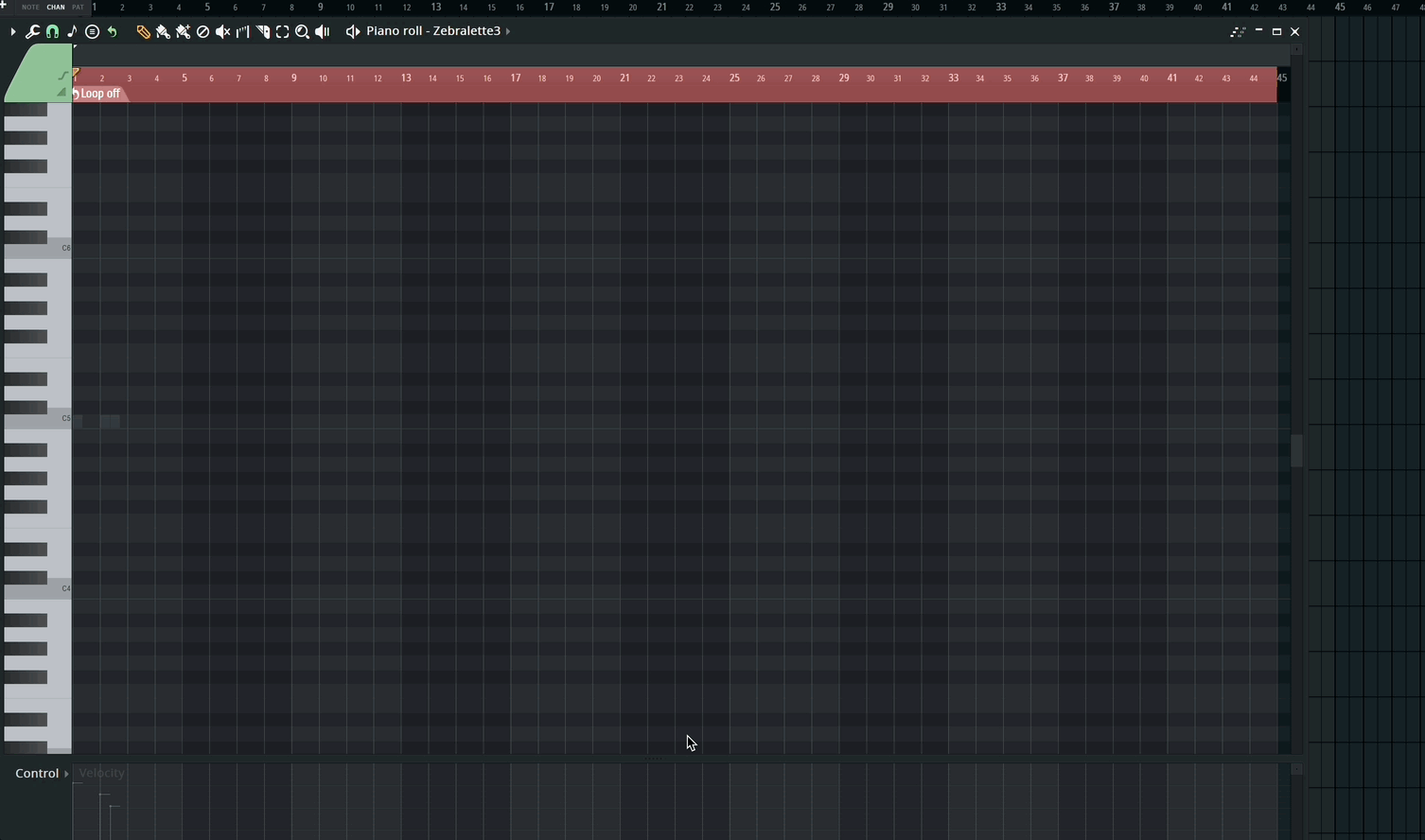Click bar 25 on piano roll ruler
This screenshot has width=1425, height=840.
click(x=734, y=78)
